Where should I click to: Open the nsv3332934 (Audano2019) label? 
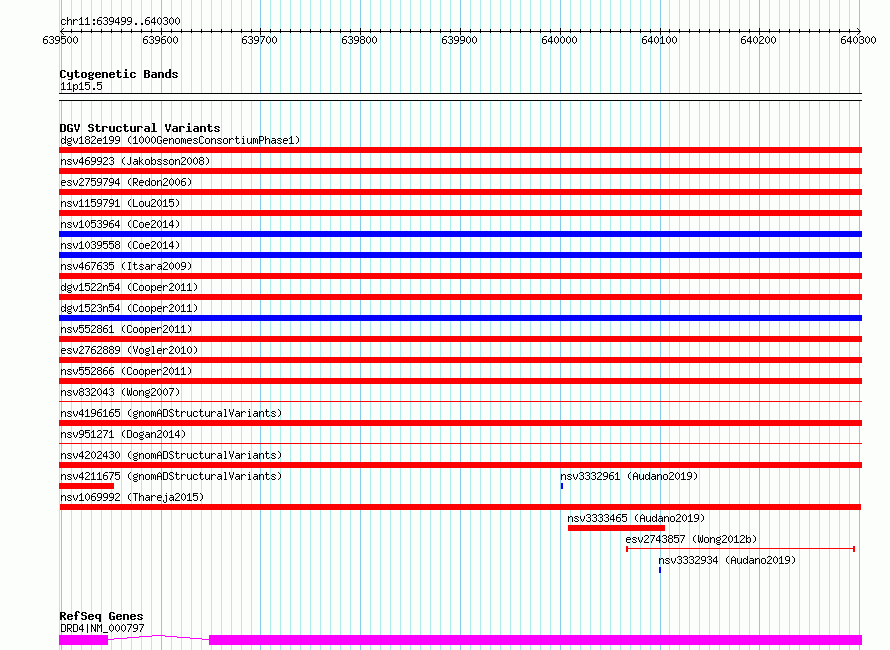coord(727,560)
